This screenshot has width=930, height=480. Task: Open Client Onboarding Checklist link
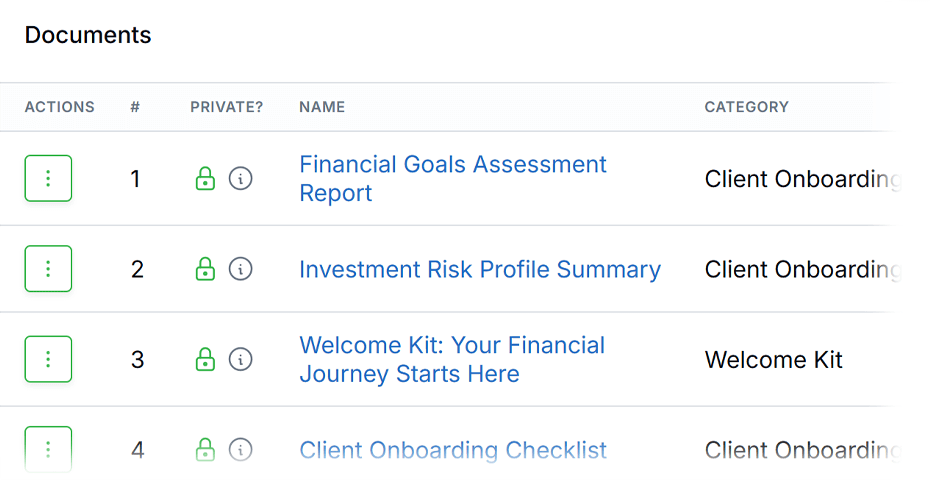pyautogui.click(x=453, y=450)
